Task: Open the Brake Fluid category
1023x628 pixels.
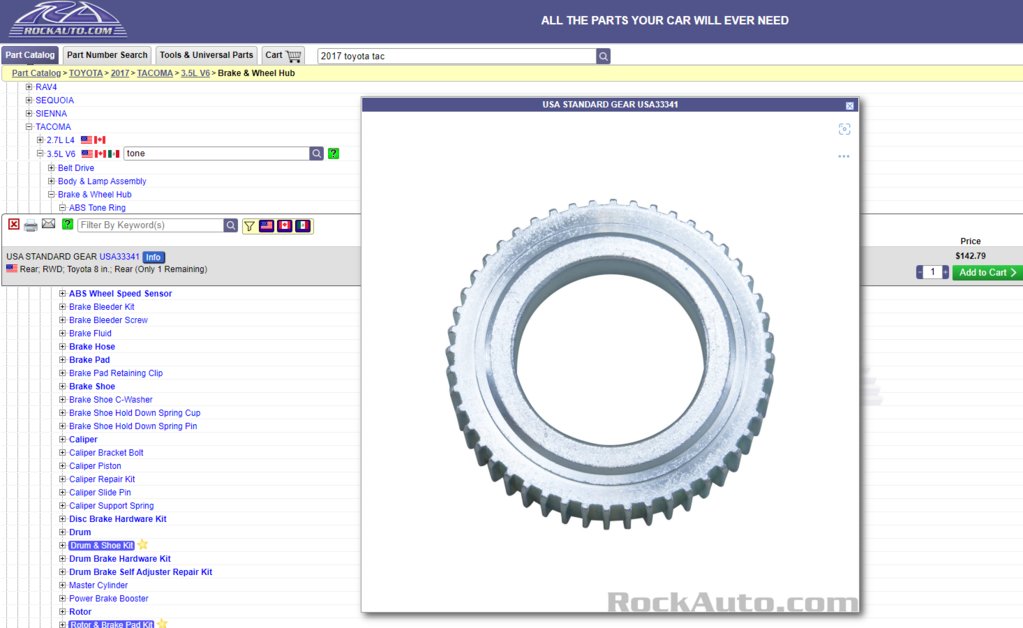Action: tap(90, 333)
